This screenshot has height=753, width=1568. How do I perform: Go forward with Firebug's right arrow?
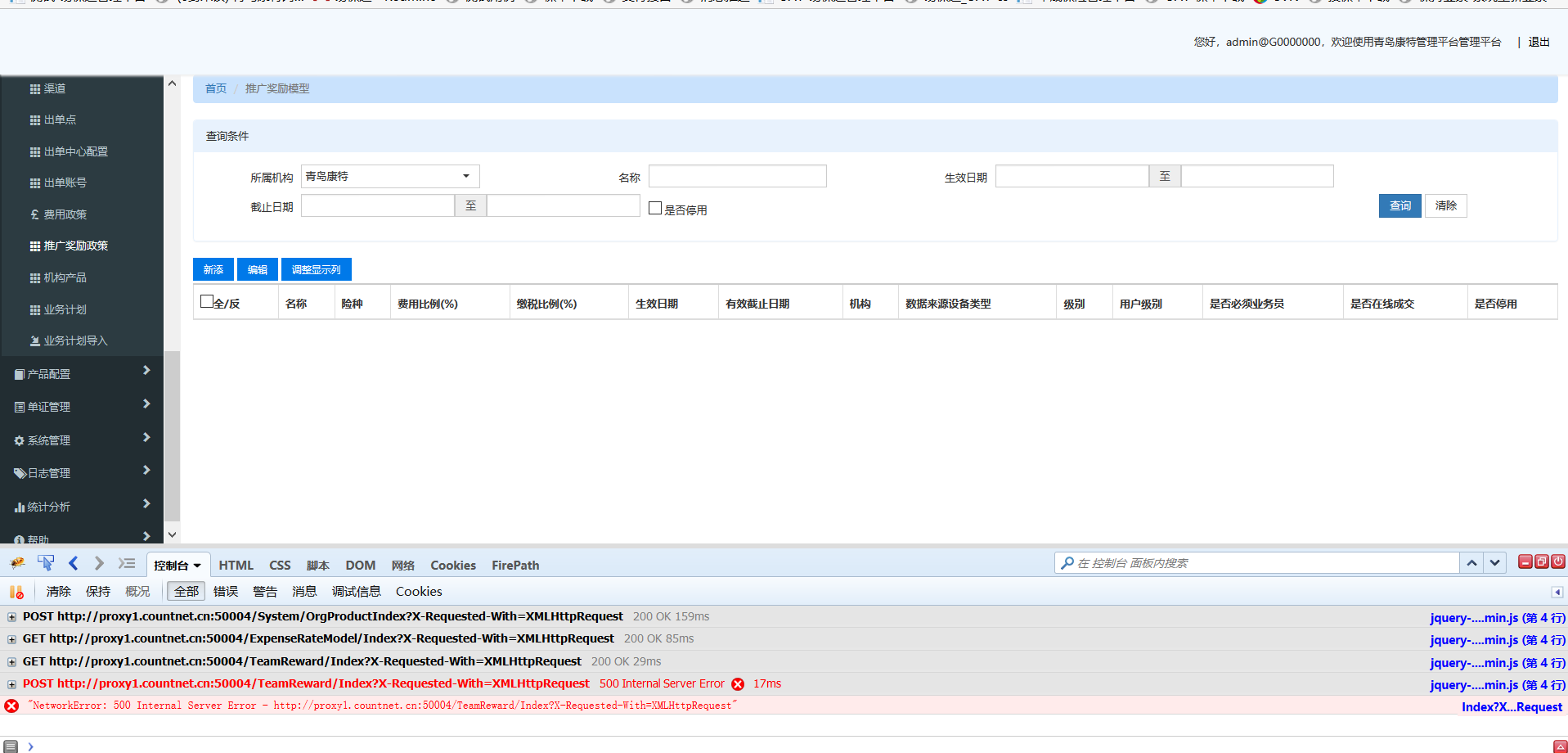99,563
